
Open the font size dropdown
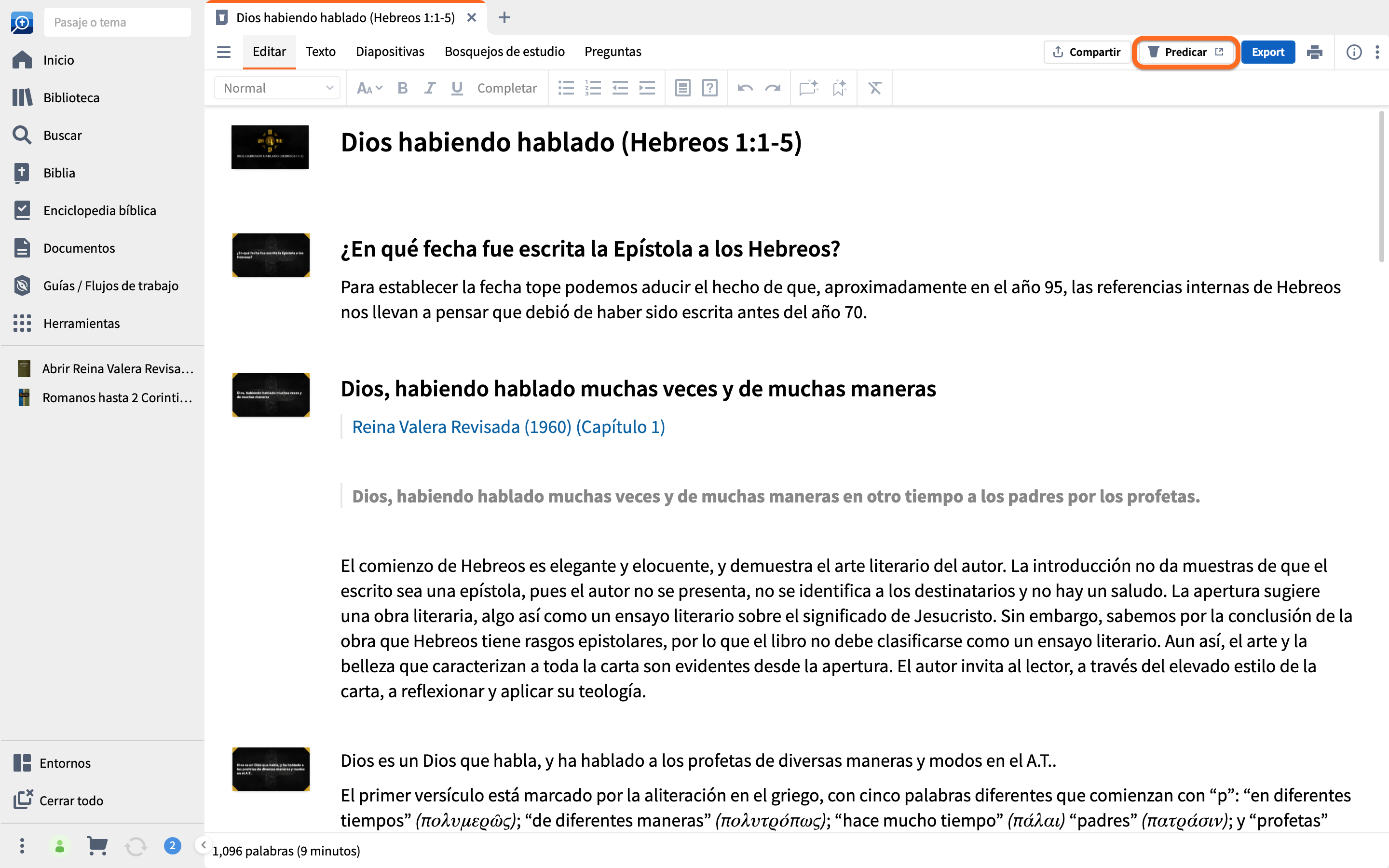[369, 88]
